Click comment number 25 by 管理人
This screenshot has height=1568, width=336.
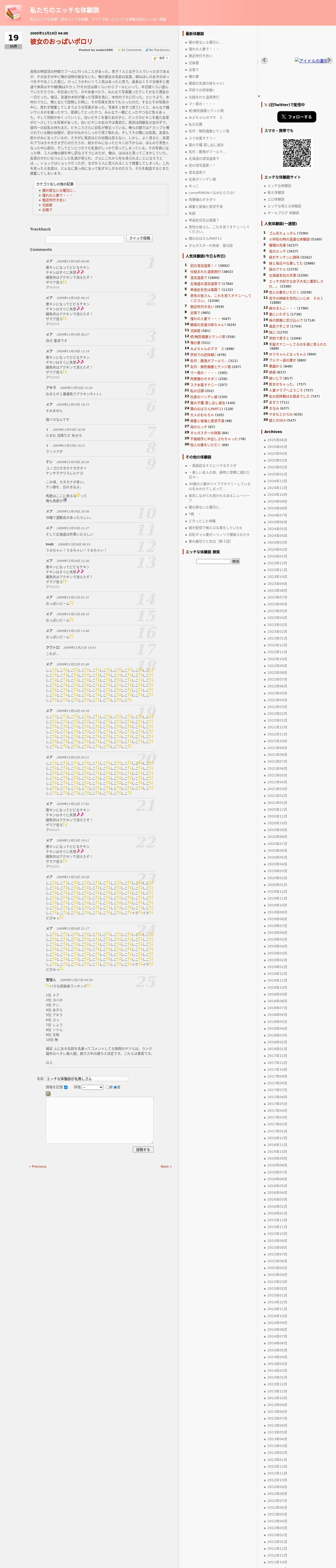146,981
